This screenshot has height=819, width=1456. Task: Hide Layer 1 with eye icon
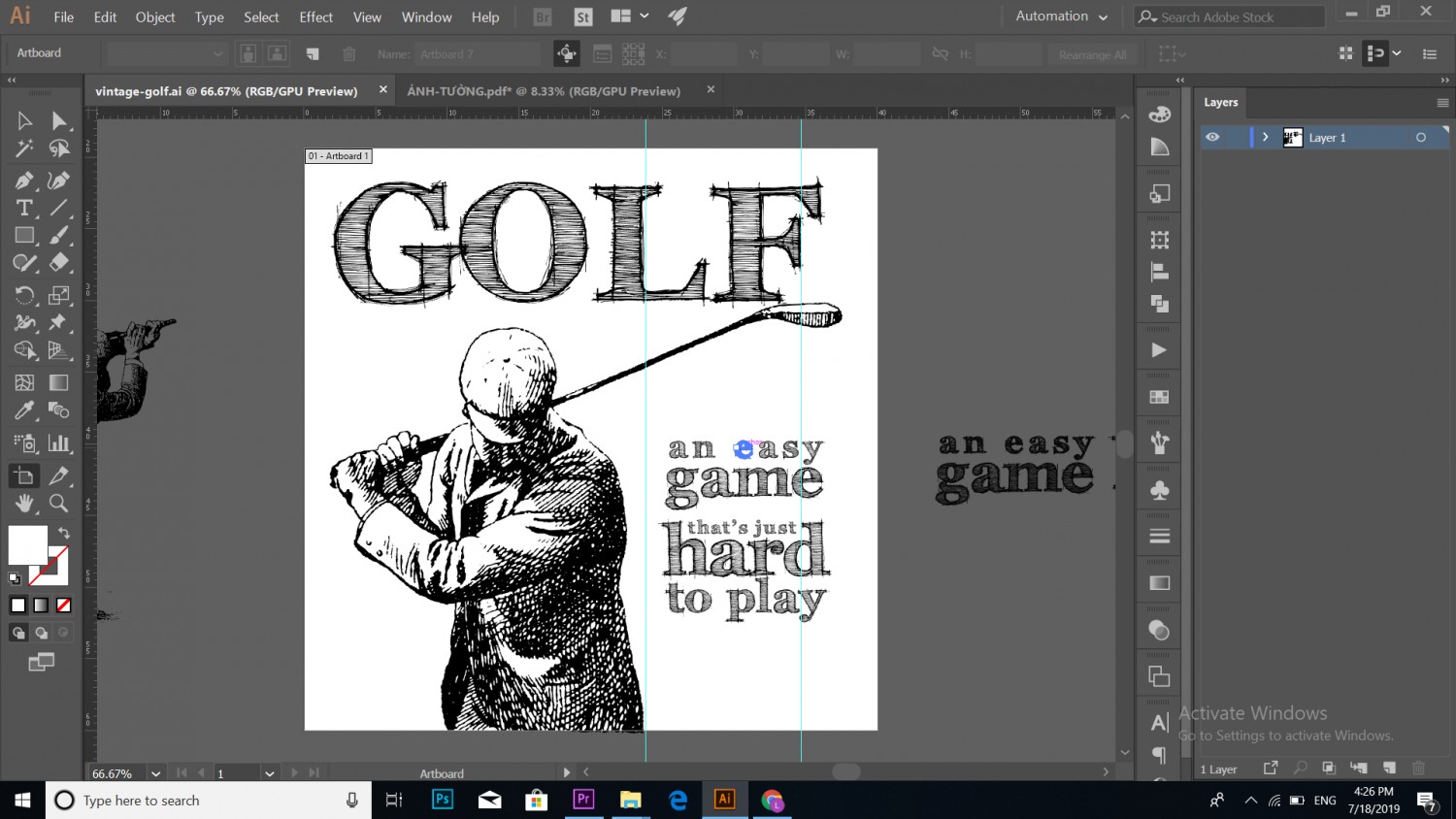click(1212, 138)
